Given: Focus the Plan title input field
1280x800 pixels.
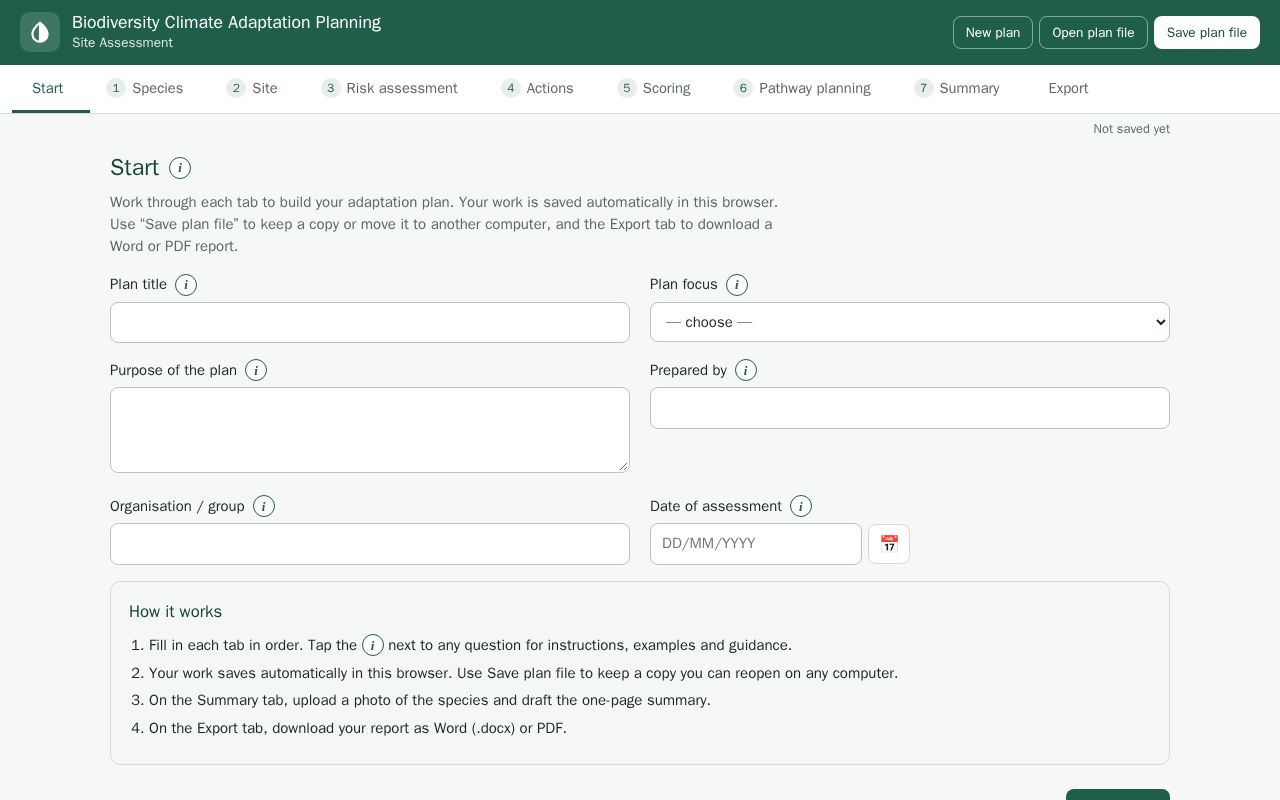Looking at the screenshot, I should [x=370, y=322].
